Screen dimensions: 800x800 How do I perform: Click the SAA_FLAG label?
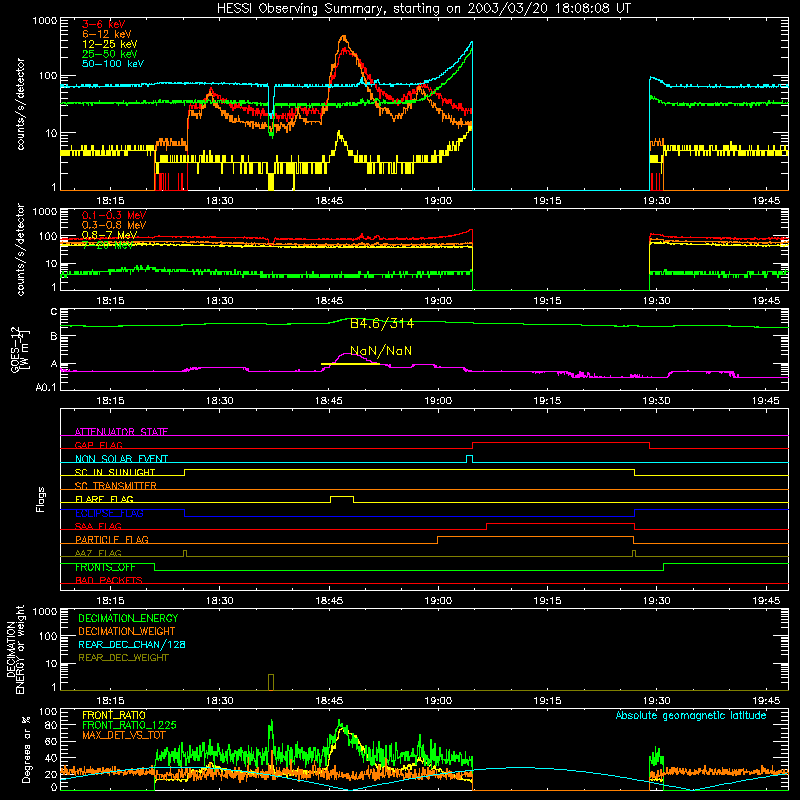pyautogui.click(x=98, y=526)
